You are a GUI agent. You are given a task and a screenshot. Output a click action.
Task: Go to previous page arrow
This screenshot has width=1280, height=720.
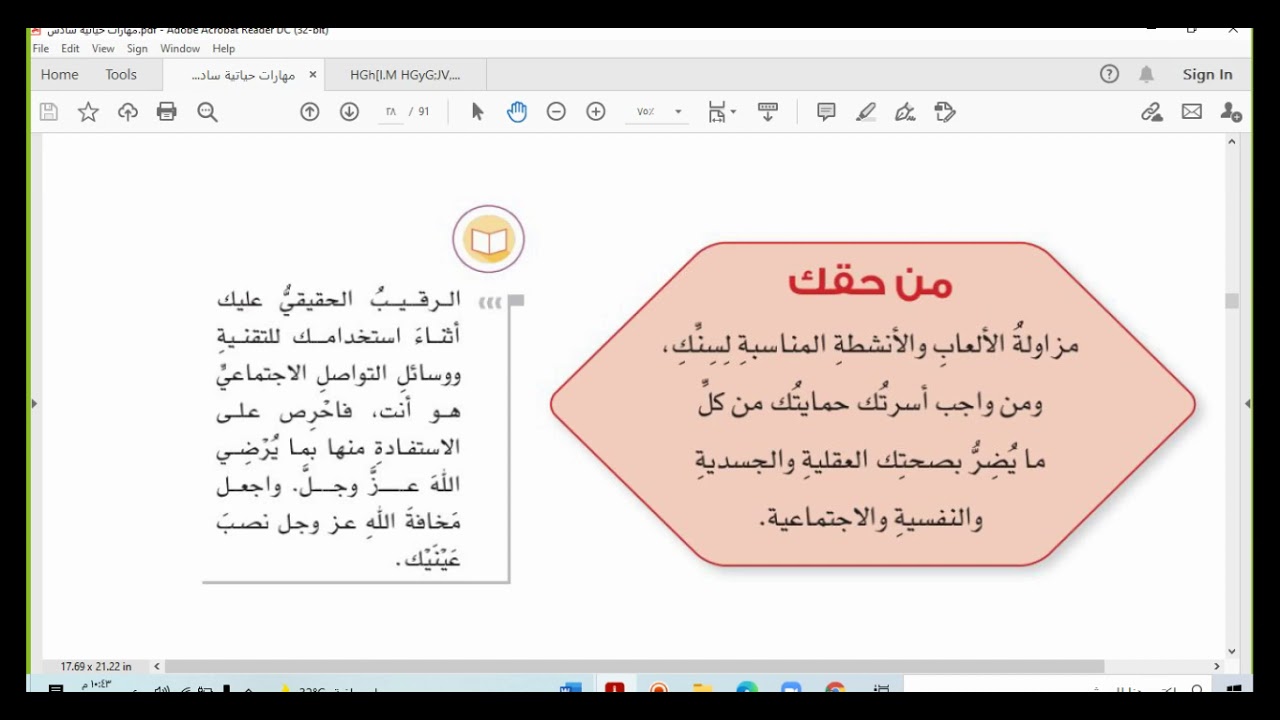(x=310, y=112)
